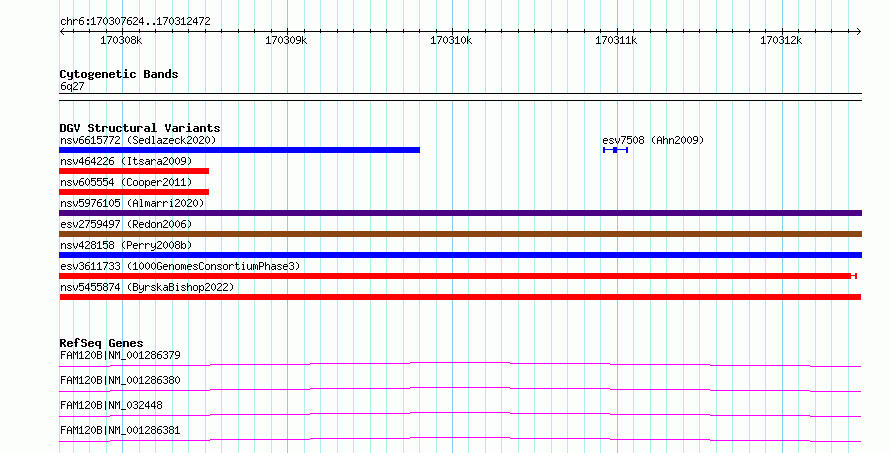The width and height of the screenshot is (890, 453).
Task: Select the red nsv5455874 variant bar
Action: click(460, 297)
